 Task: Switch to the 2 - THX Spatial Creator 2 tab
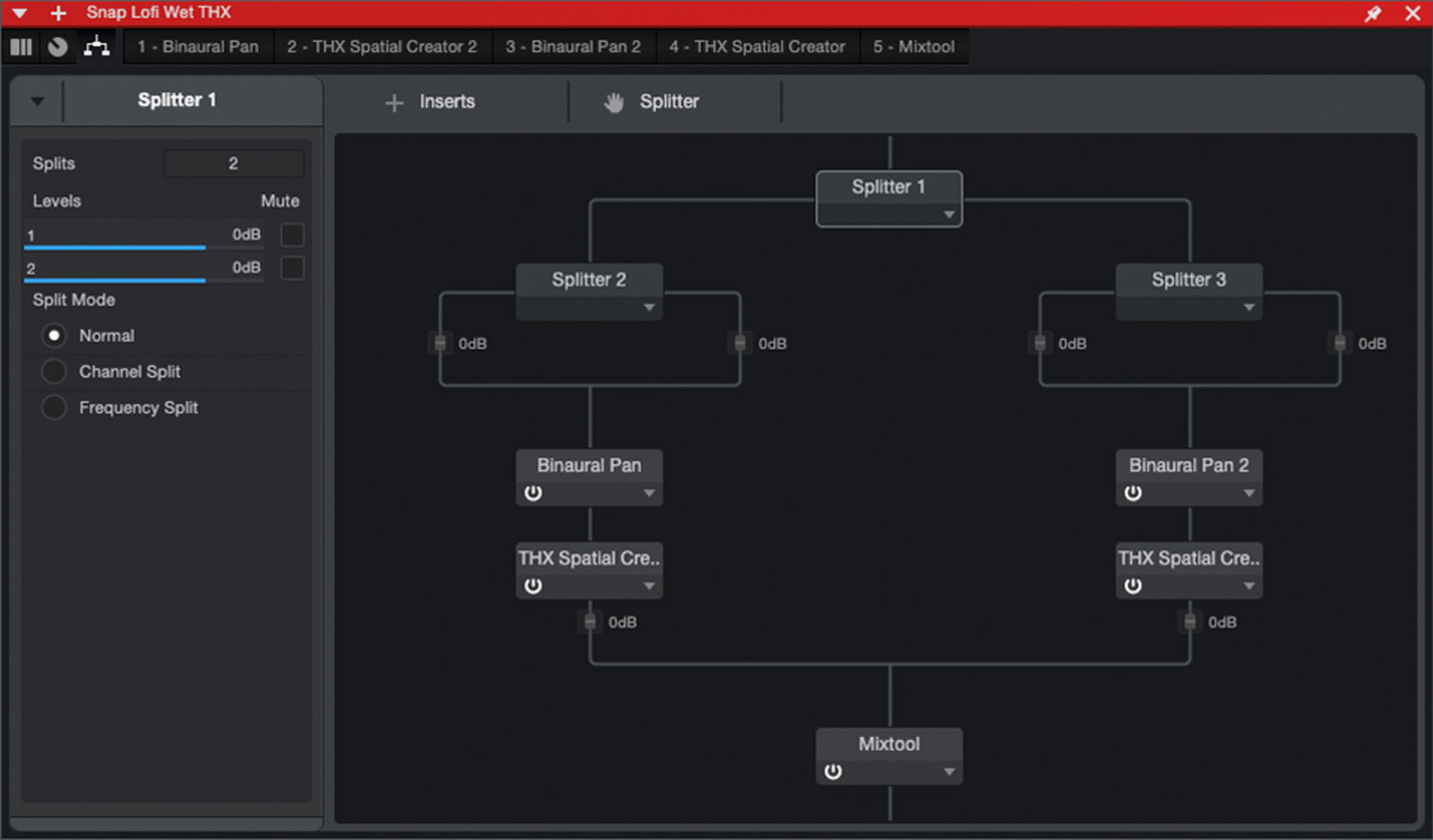coord(382,46)
